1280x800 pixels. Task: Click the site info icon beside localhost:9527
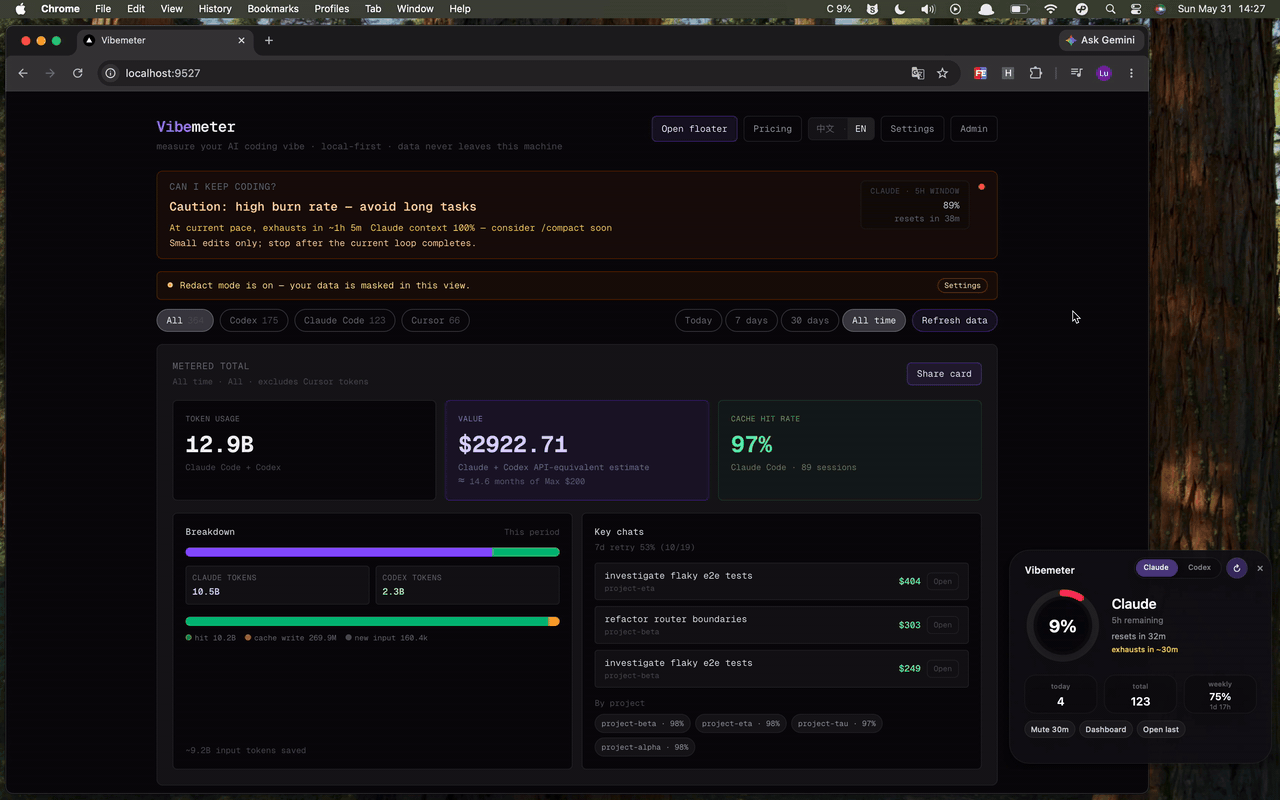click(110, 73)
